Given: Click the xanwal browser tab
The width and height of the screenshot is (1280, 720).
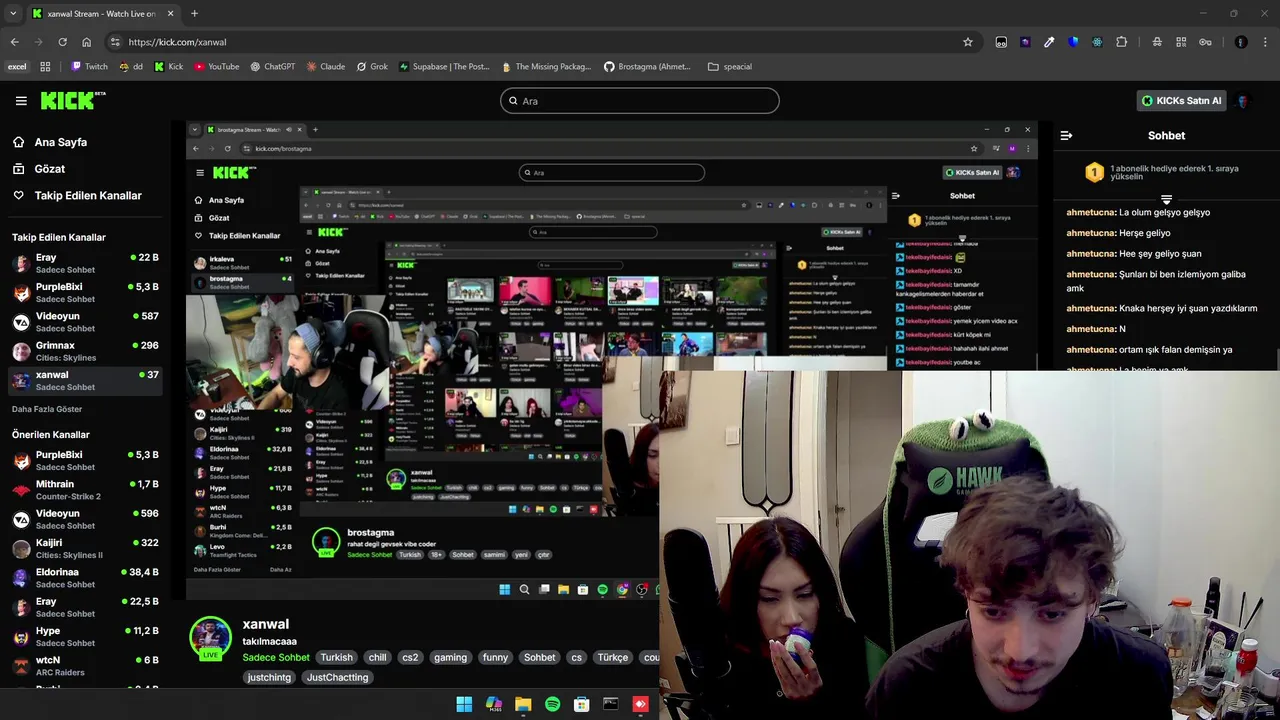Looking at the screenshot, I should (x=101, y=14).
